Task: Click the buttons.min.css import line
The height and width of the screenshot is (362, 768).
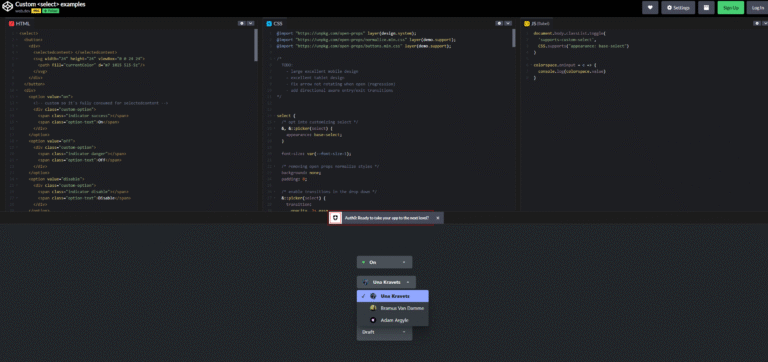Action: 364,46
